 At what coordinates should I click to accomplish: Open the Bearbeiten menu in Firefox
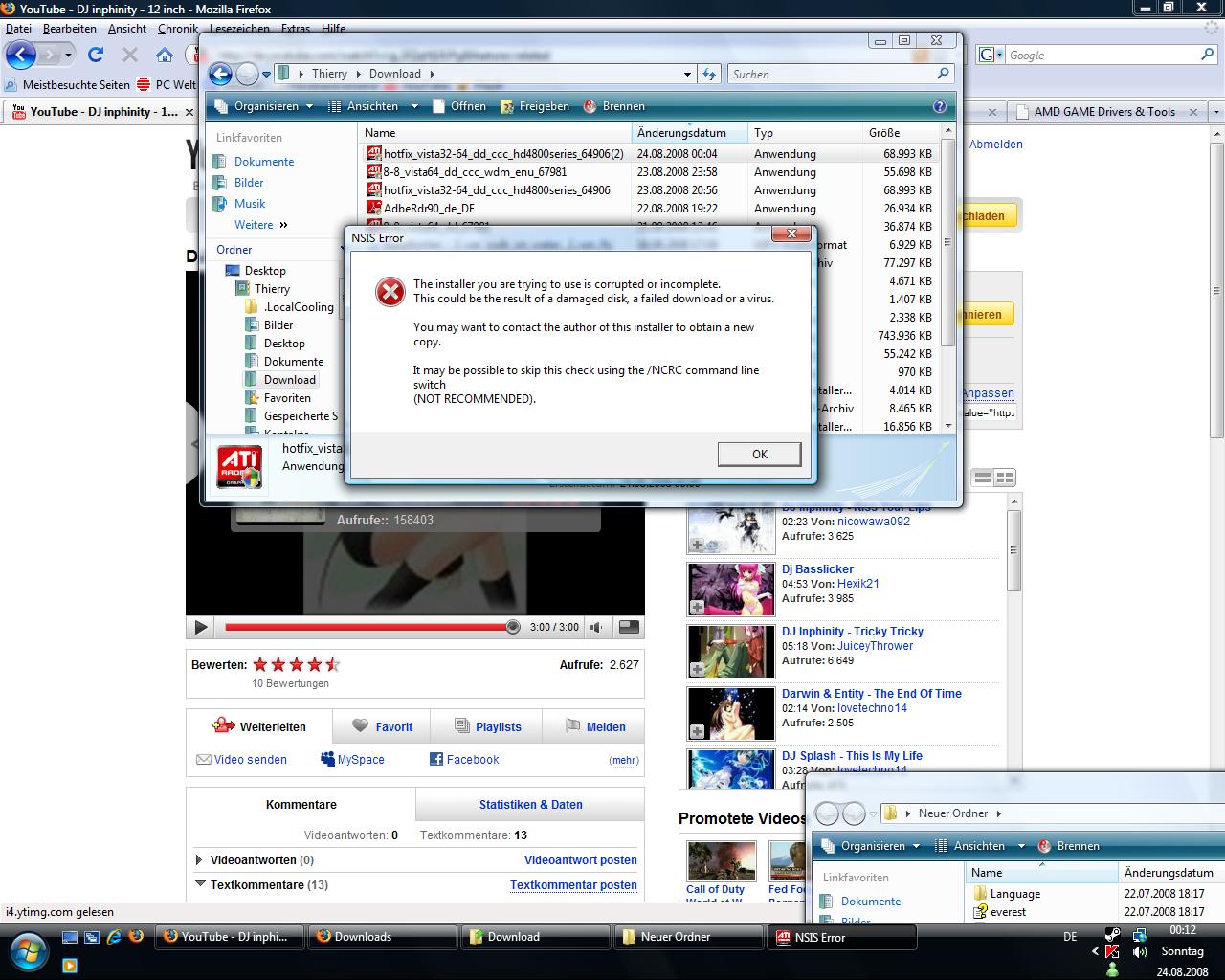[69, 29]
